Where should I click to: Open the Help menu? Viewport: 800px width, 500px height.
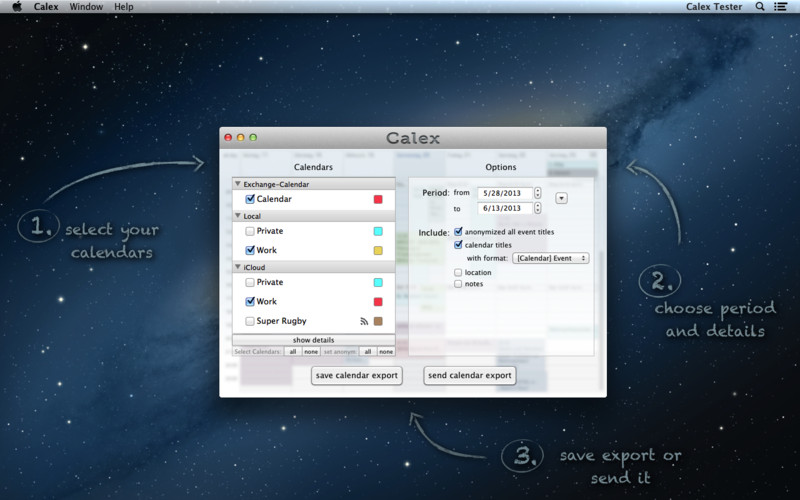[x=123, y=7]
